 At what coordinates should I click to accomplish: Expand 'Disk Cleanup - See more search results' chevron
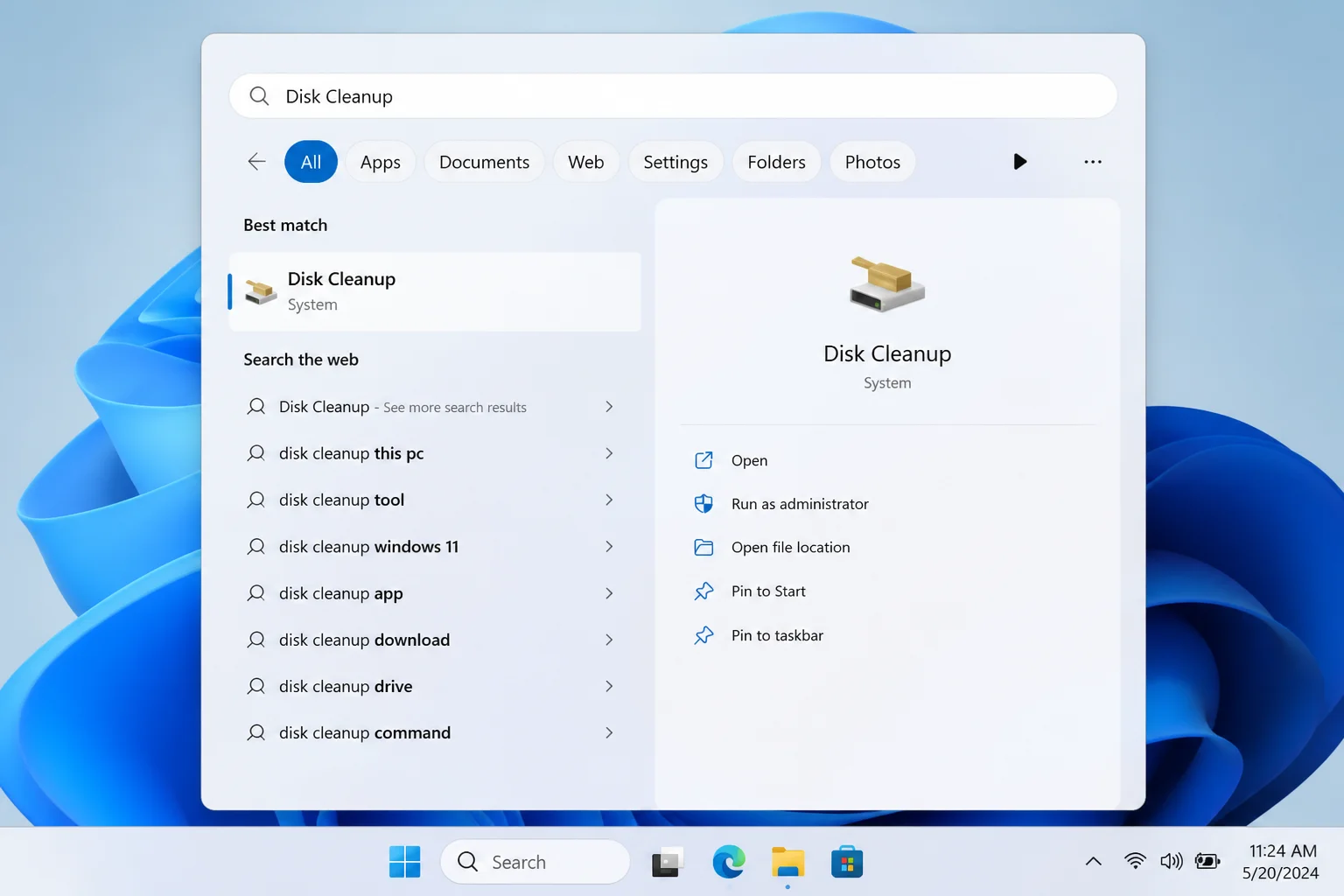click(609, 407)
